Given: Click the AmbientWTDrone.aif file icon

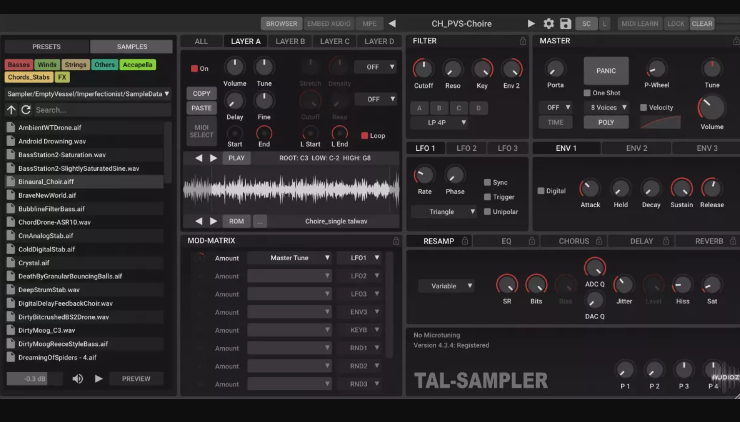Looking at the screenshot, I should (x=10, y=127).
